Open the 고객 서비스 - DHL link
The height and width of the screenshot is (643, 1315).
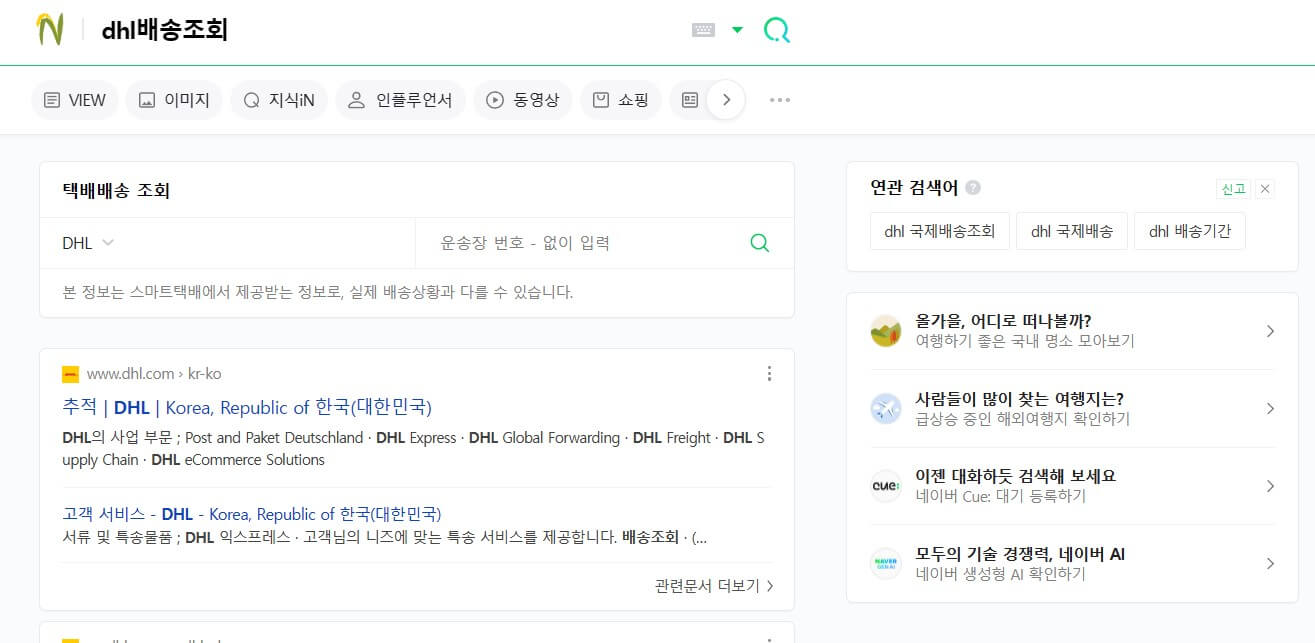[x=252, y=514]
